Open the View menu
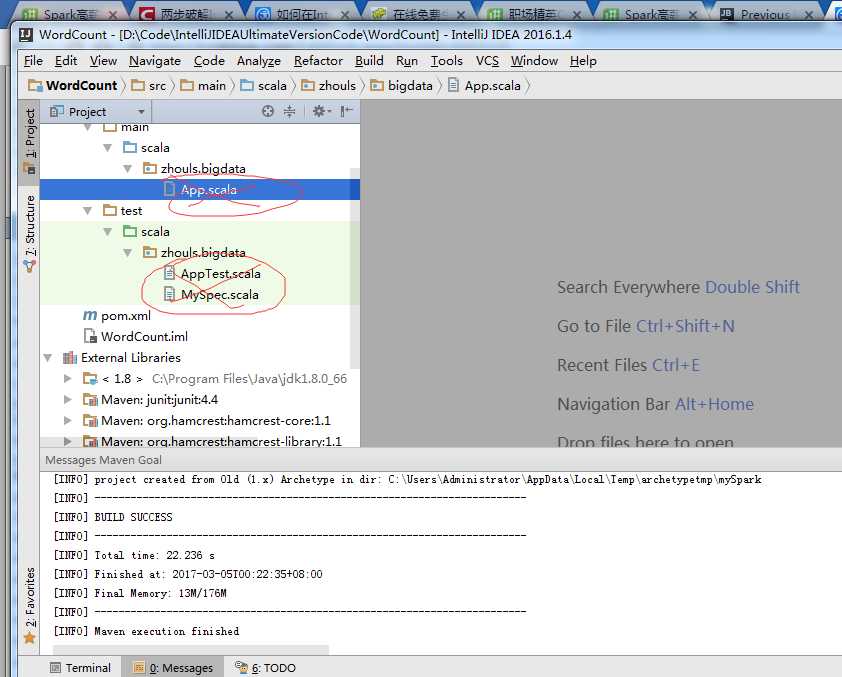Viewport: 842px width, 677px height. (x=103, y=61)
